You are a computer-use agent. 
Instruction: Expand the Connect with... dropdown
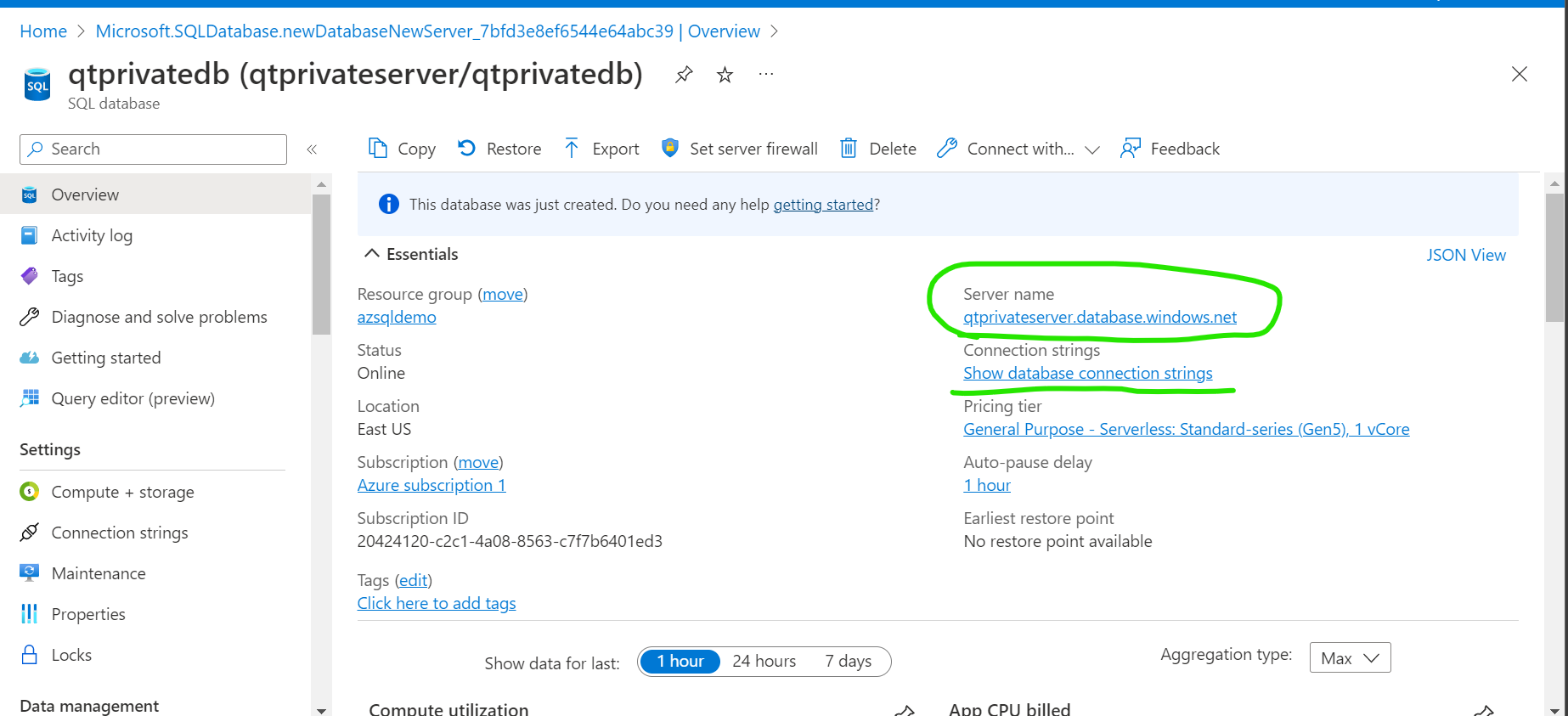pos(1018,149)
